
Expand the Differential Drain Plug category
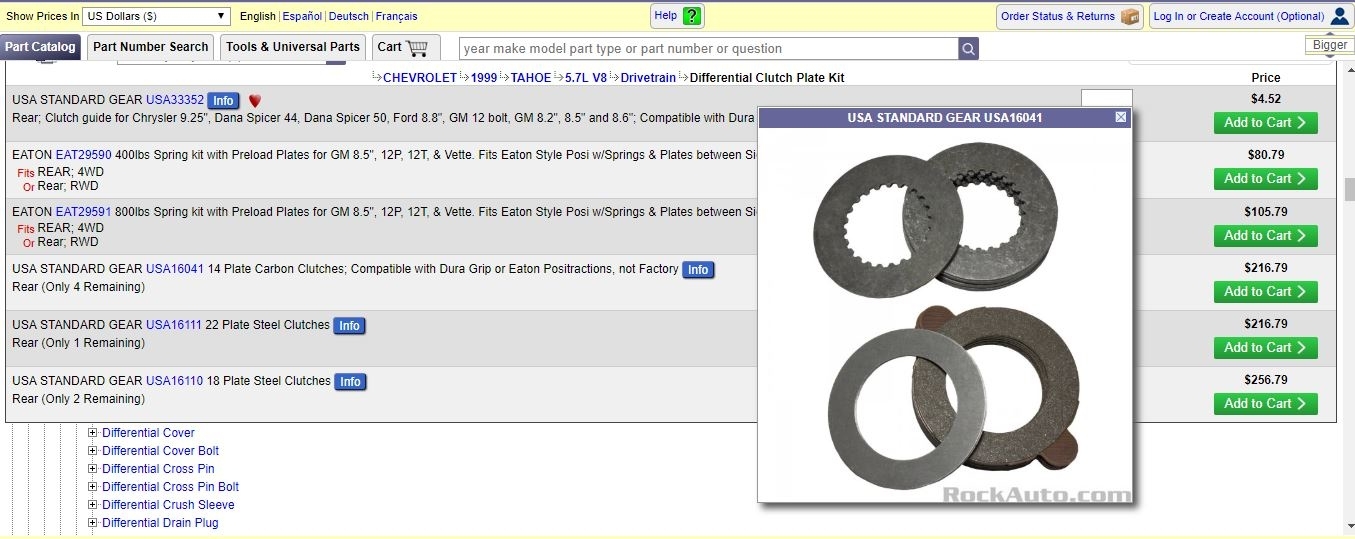point(93,523)
